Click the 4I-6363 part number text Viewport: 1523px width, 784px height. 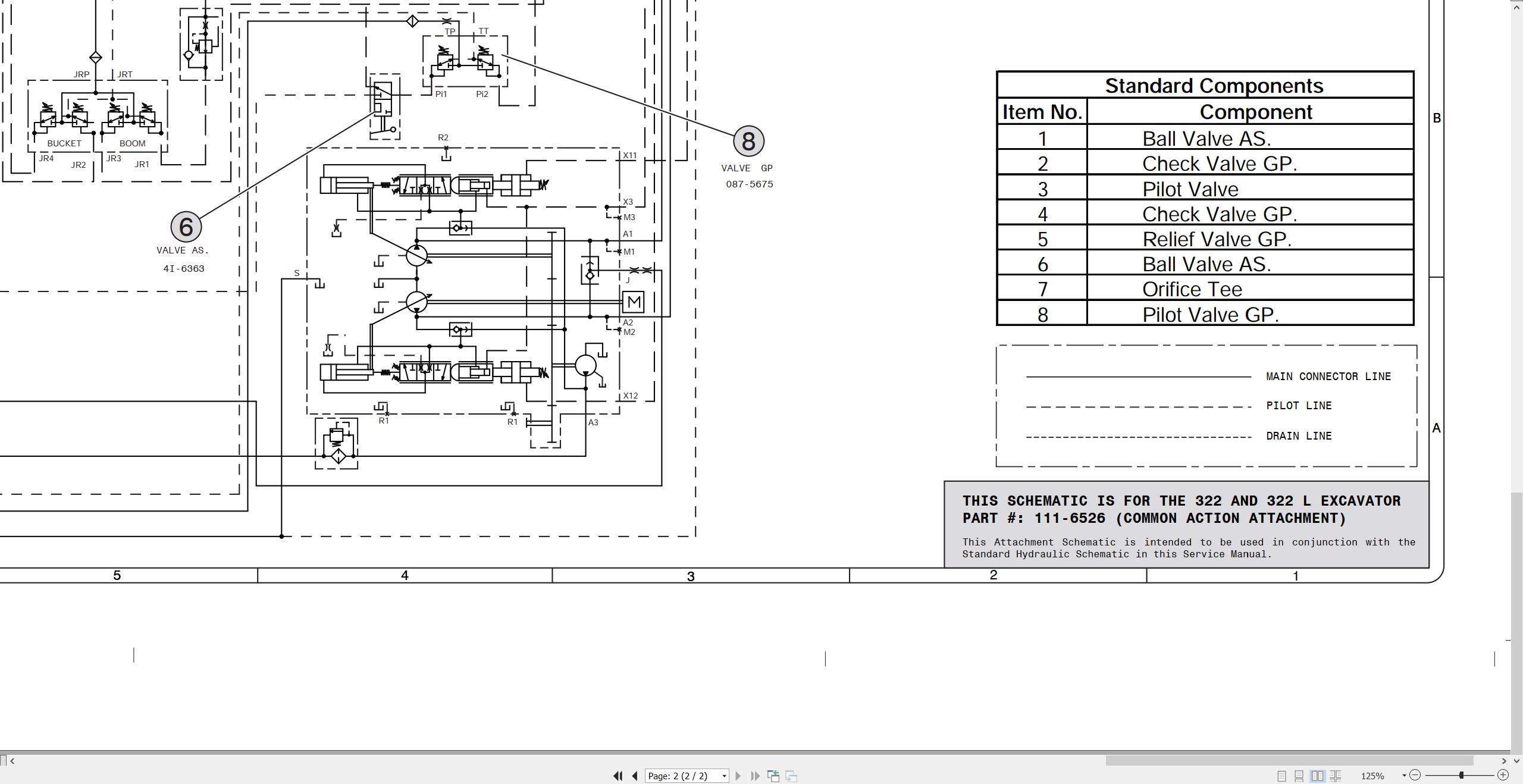click(184, 268)
